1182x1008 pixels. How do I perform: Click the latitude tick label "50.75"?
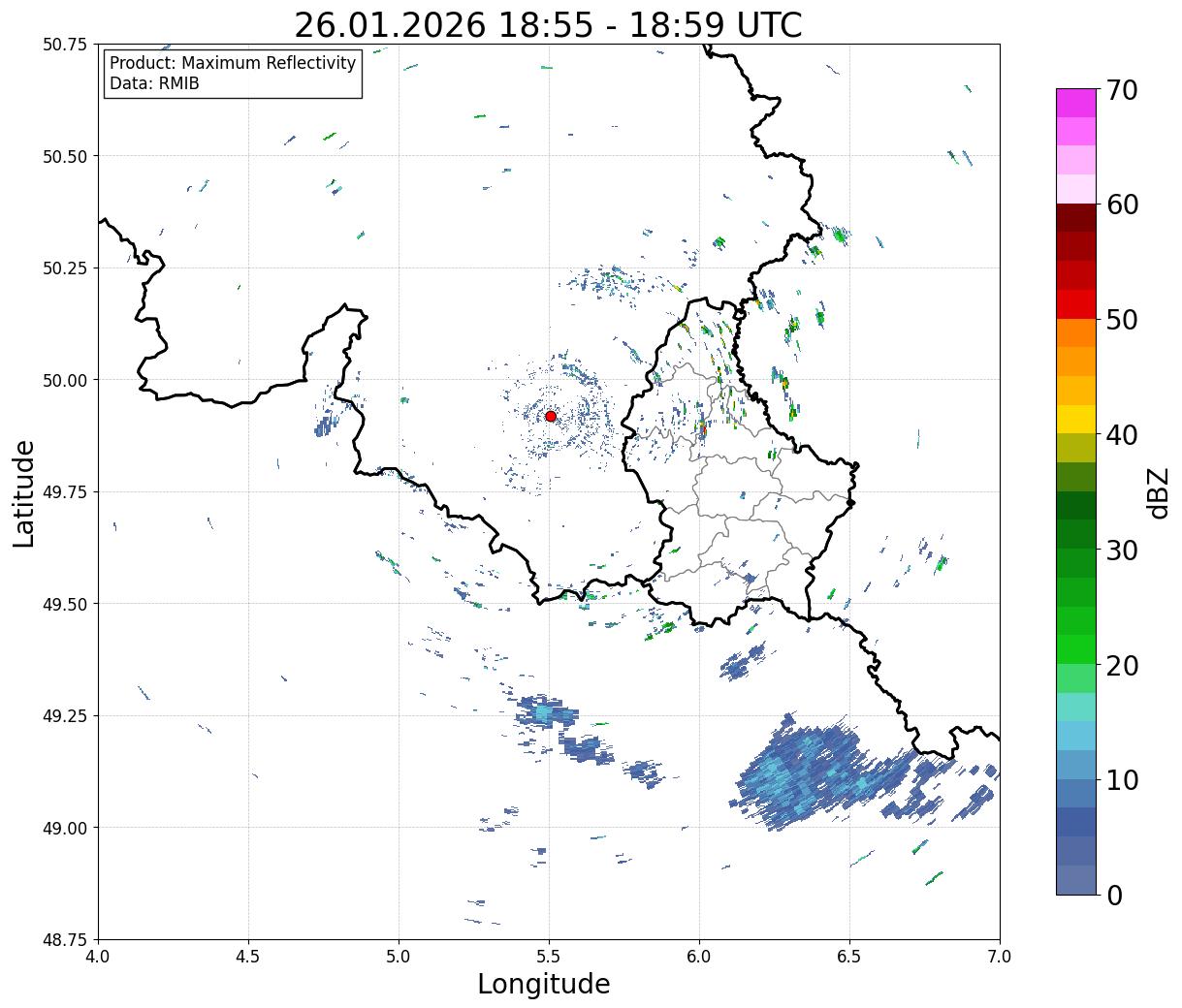point(65,45)
